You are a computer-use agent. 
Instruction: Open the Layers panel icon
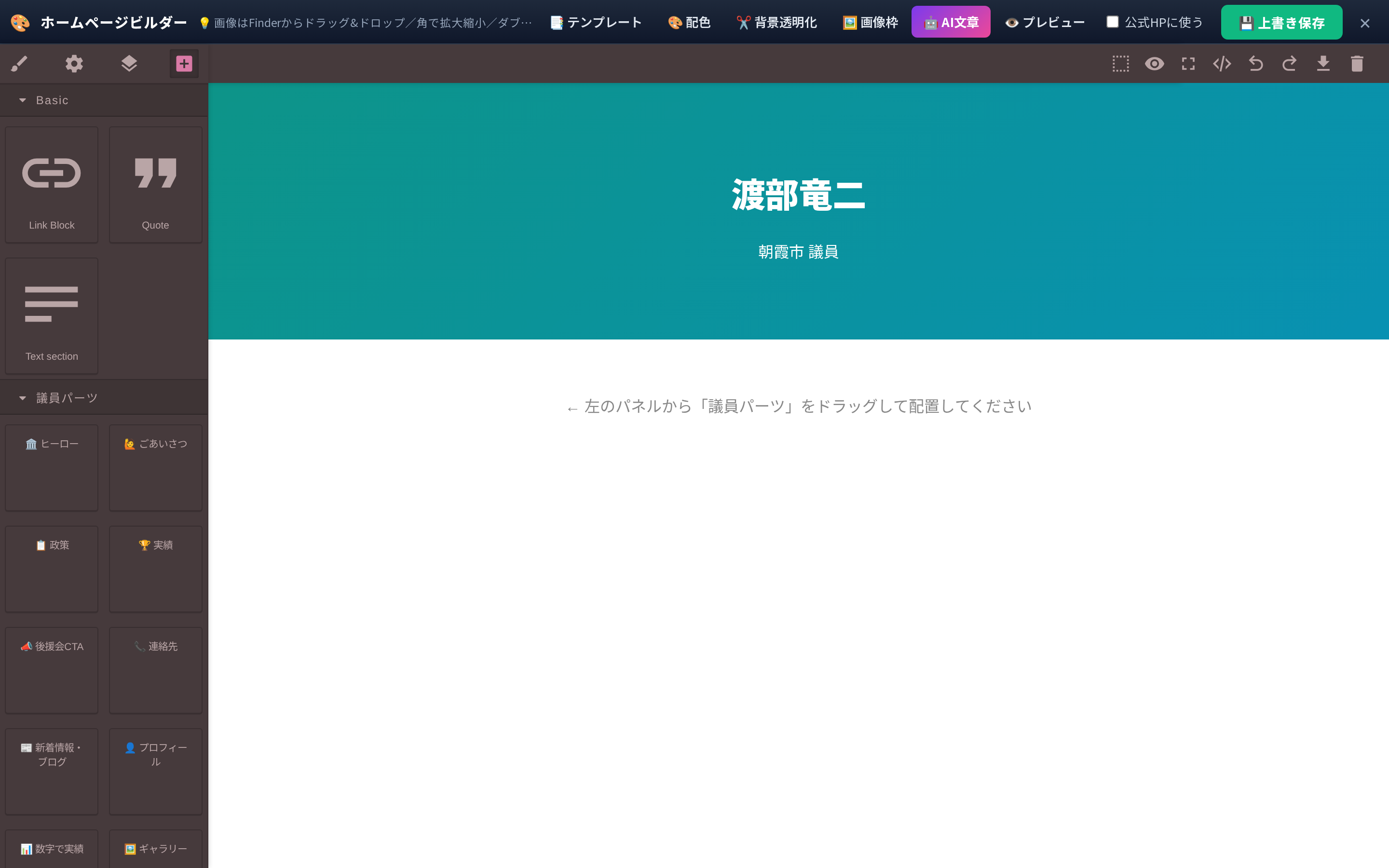point(129,63)
